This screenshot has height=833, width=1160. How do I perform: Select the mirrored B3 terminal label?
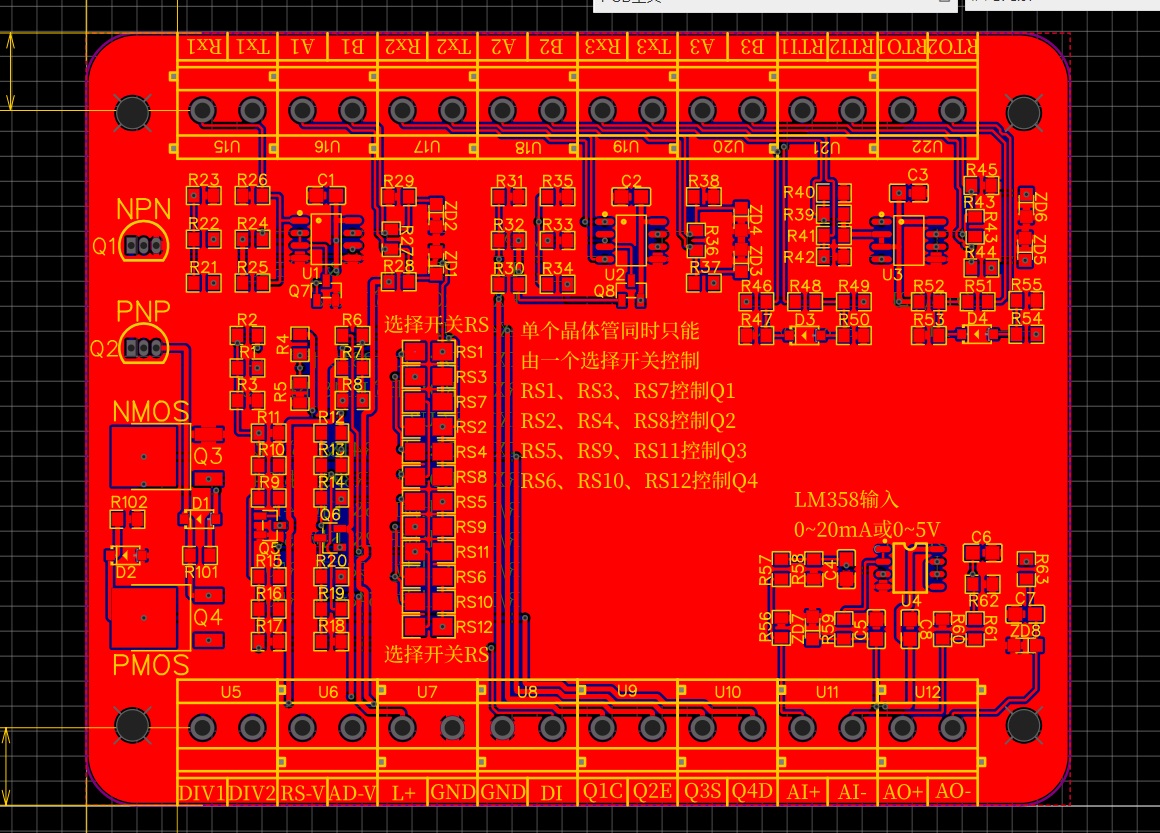[752, 47]
